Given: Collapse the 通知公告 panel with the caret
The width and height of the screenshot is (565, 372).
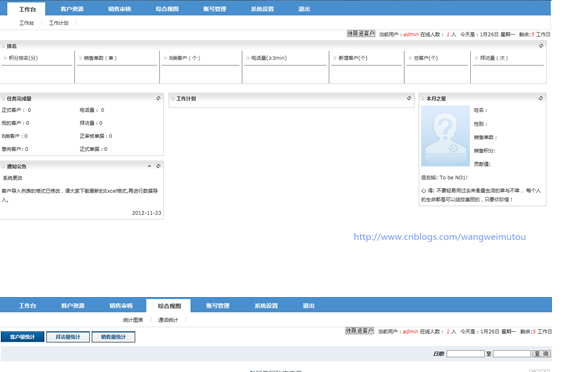Looking at the screenshot, I should click(149, 166).
